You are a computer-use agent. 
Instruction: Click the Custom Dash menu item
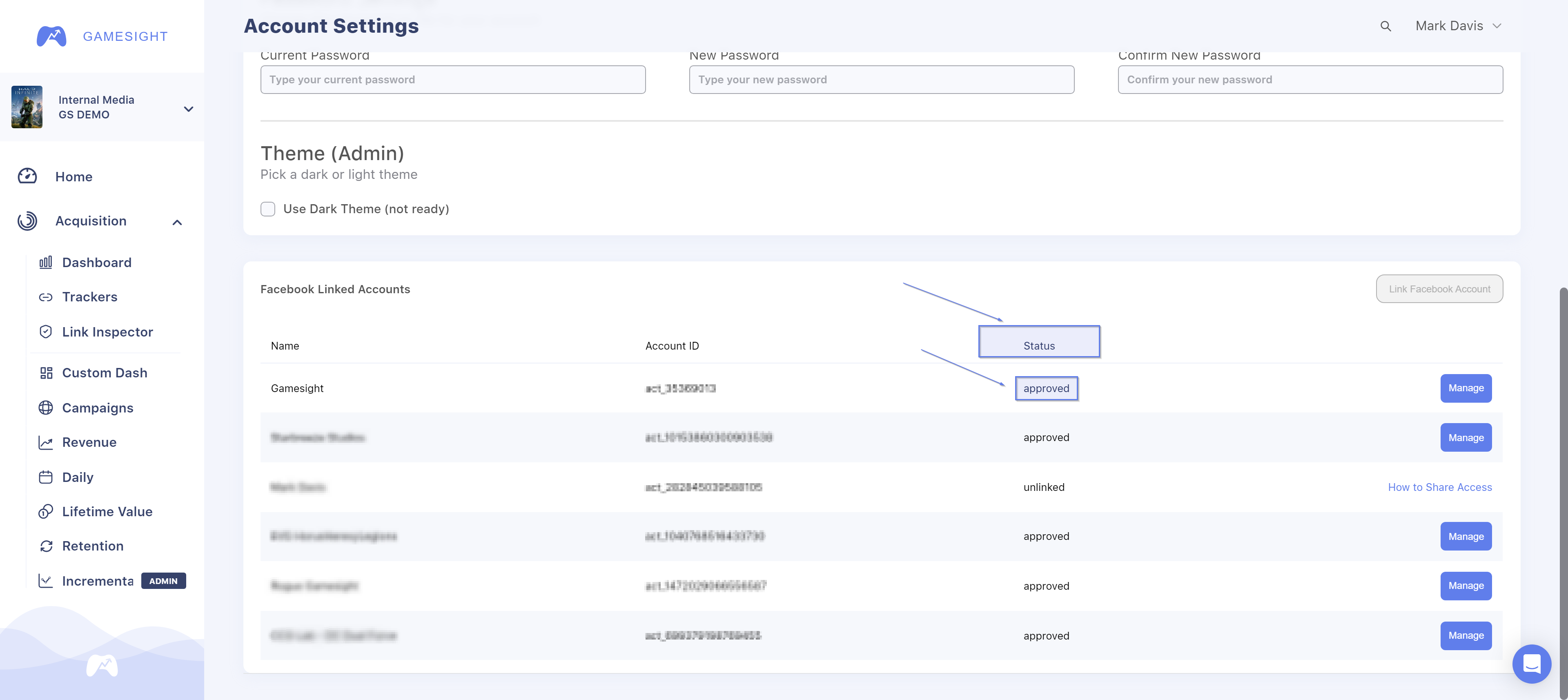tap(104, 372)
